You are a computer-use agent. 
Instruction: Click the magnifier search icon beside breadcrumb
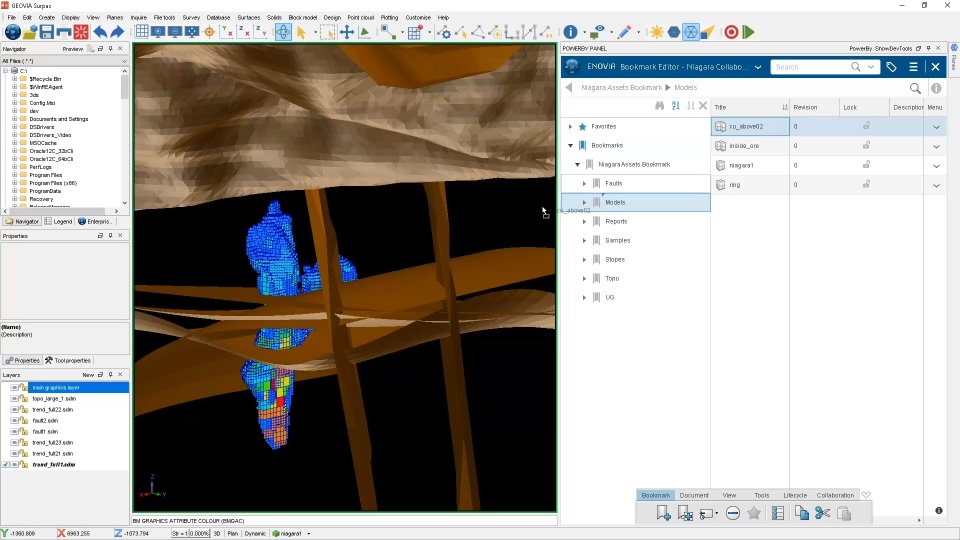[915, 88]
